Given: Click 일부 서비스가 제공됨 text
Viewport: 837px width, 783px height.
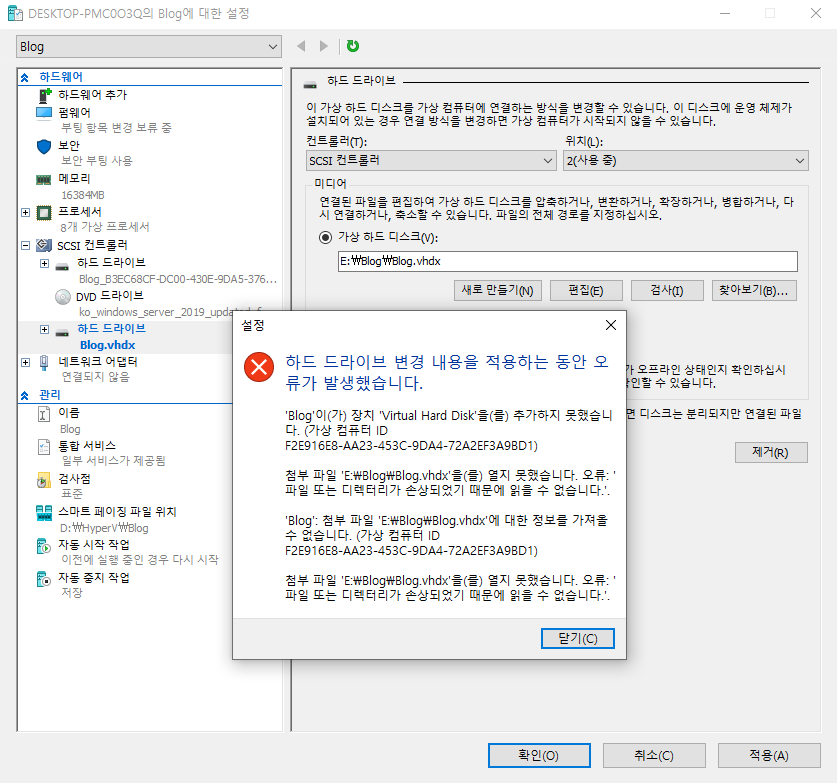Looking at the screenshot, I should (113, 461).
